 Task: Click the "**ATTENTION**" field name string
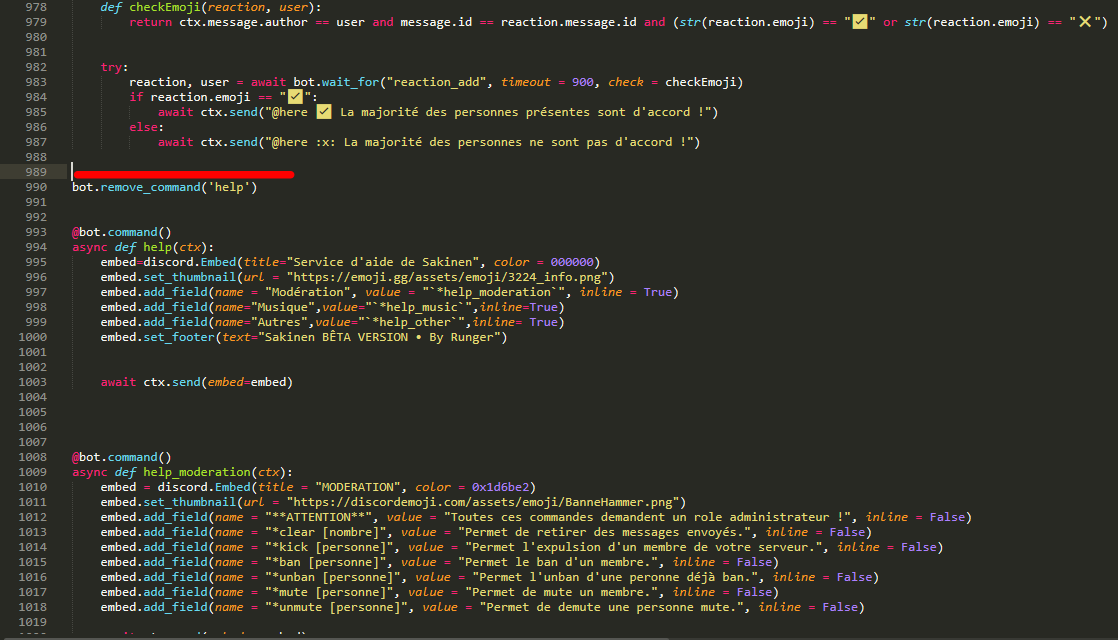point(319,517)
